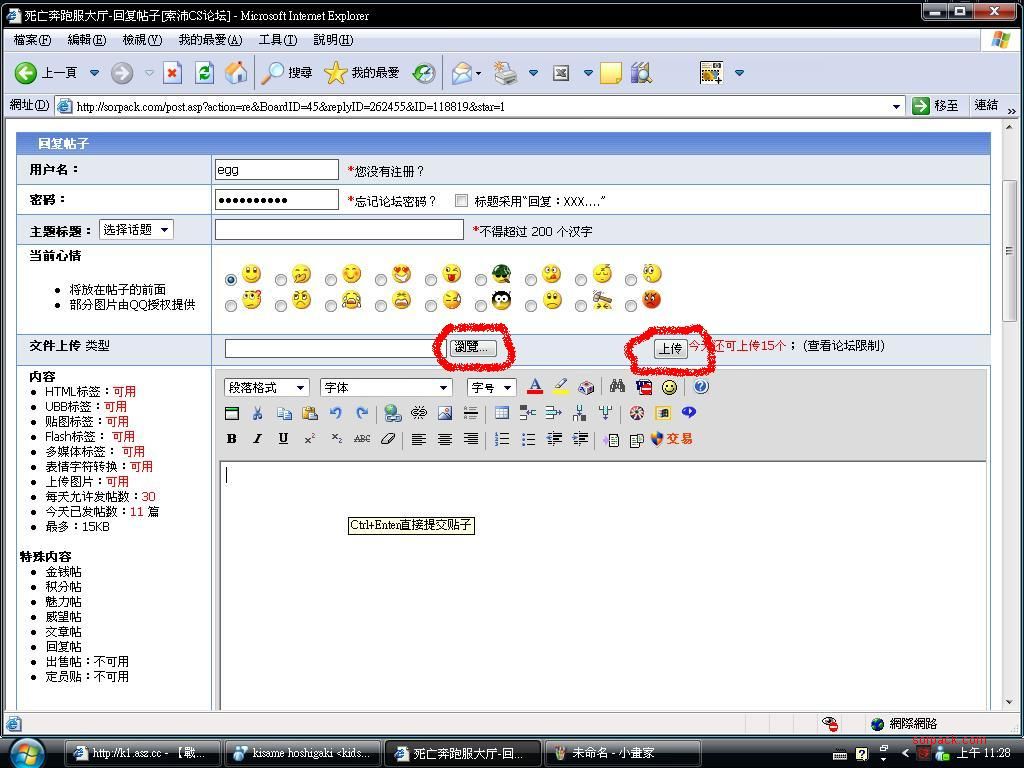Click the subject title input field

pos(339,230)
